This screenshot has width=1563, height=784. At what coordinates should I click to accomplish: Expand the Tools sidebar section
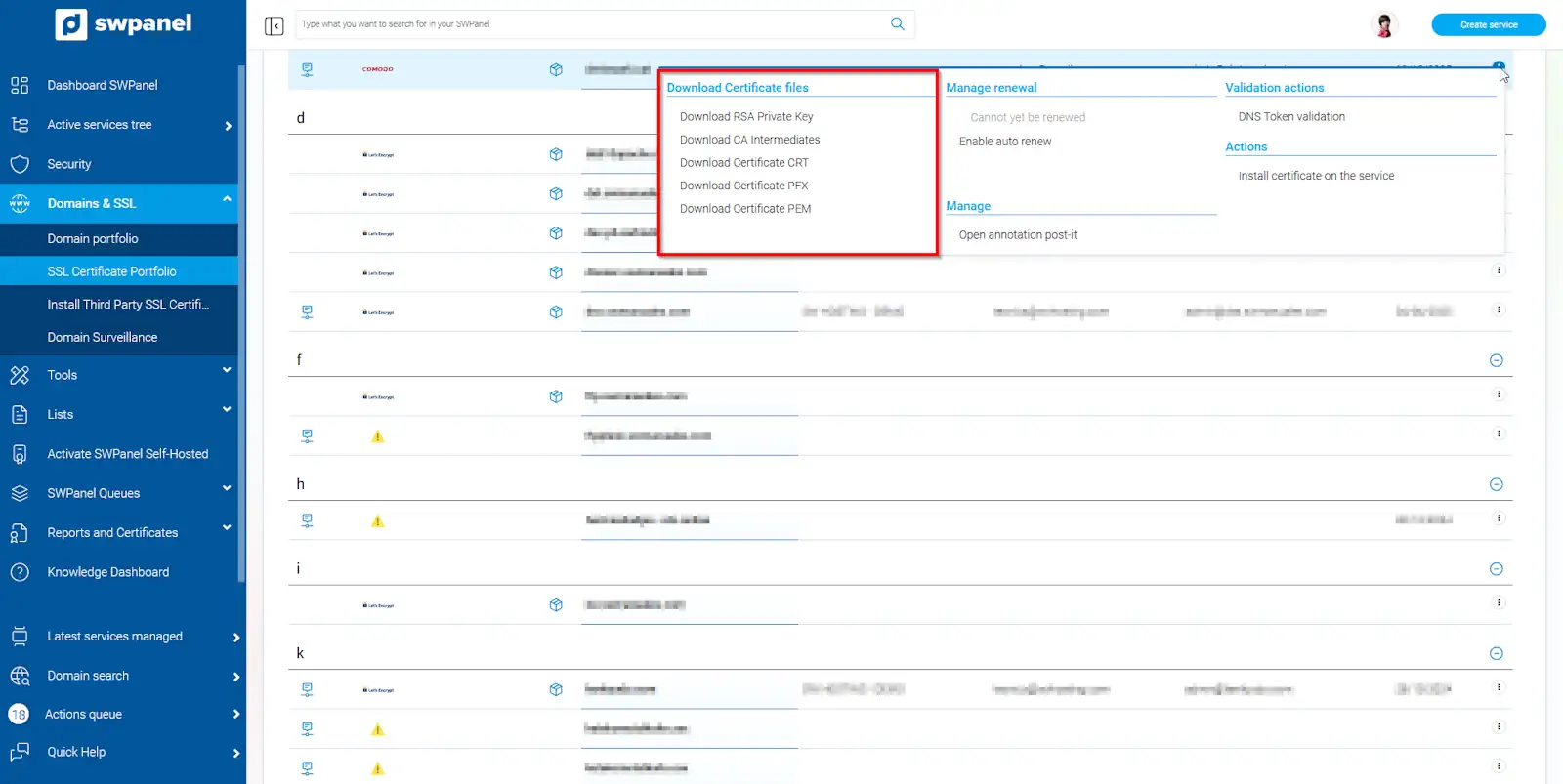tap(227, 371)
